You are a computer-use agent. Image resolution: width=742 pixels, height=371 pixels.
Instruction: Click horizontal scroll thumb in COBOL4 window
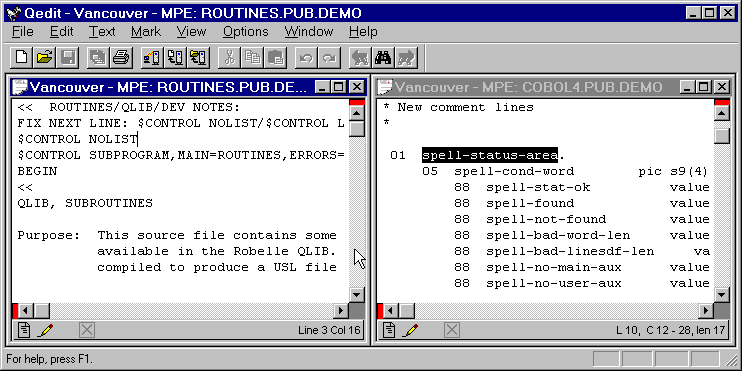pos(407,310)
